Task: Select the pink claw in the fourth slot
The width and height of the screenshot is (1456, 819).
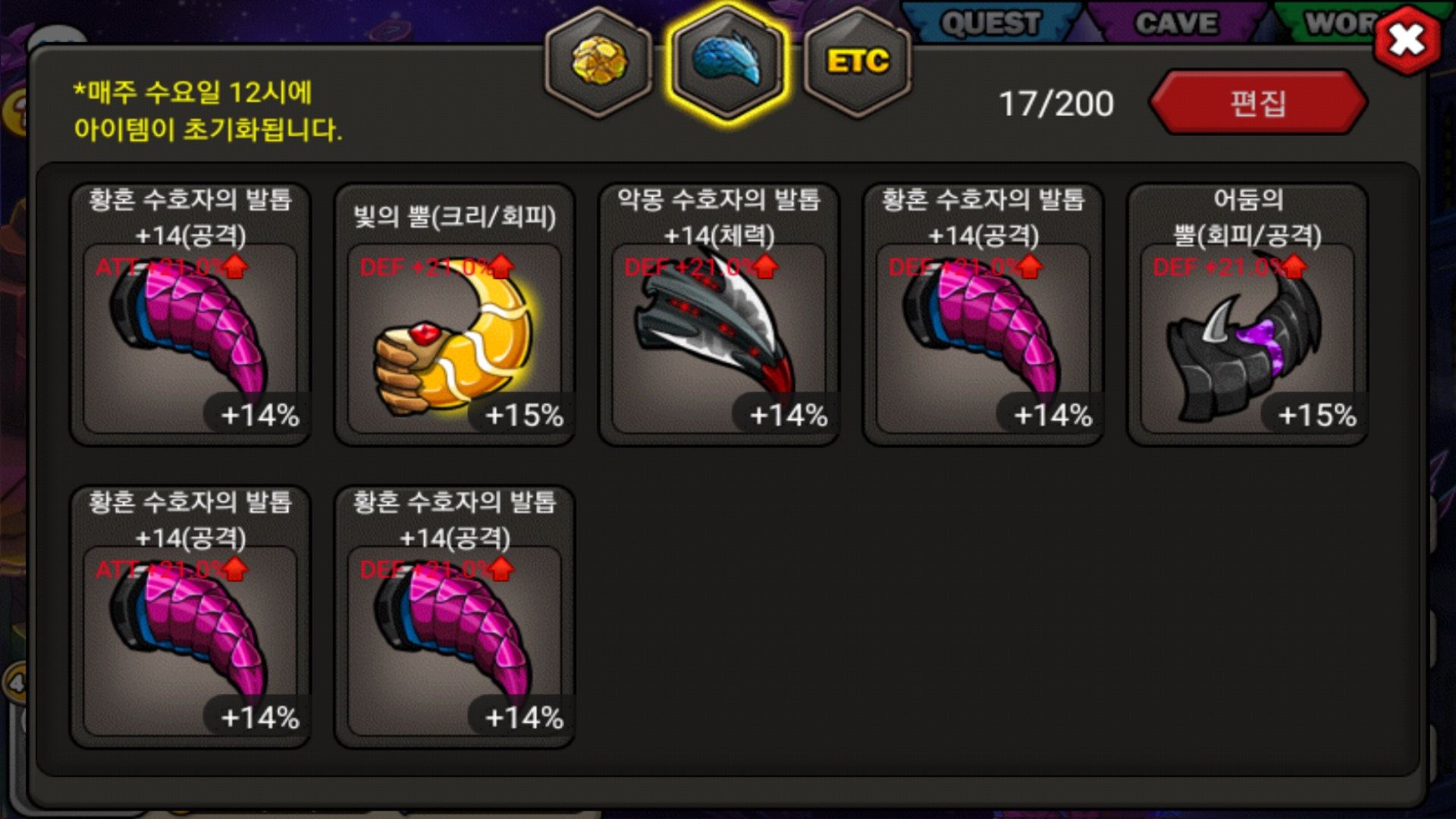Action: [984, 315]
